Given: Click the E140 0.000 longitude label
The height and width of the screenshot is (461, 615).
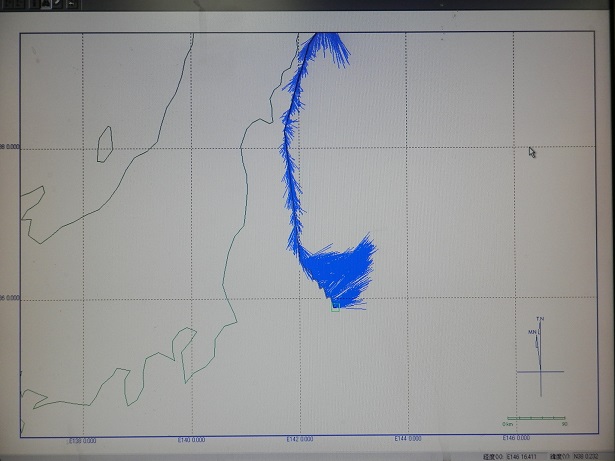Looking at the screenshot, I should point(191,440).
